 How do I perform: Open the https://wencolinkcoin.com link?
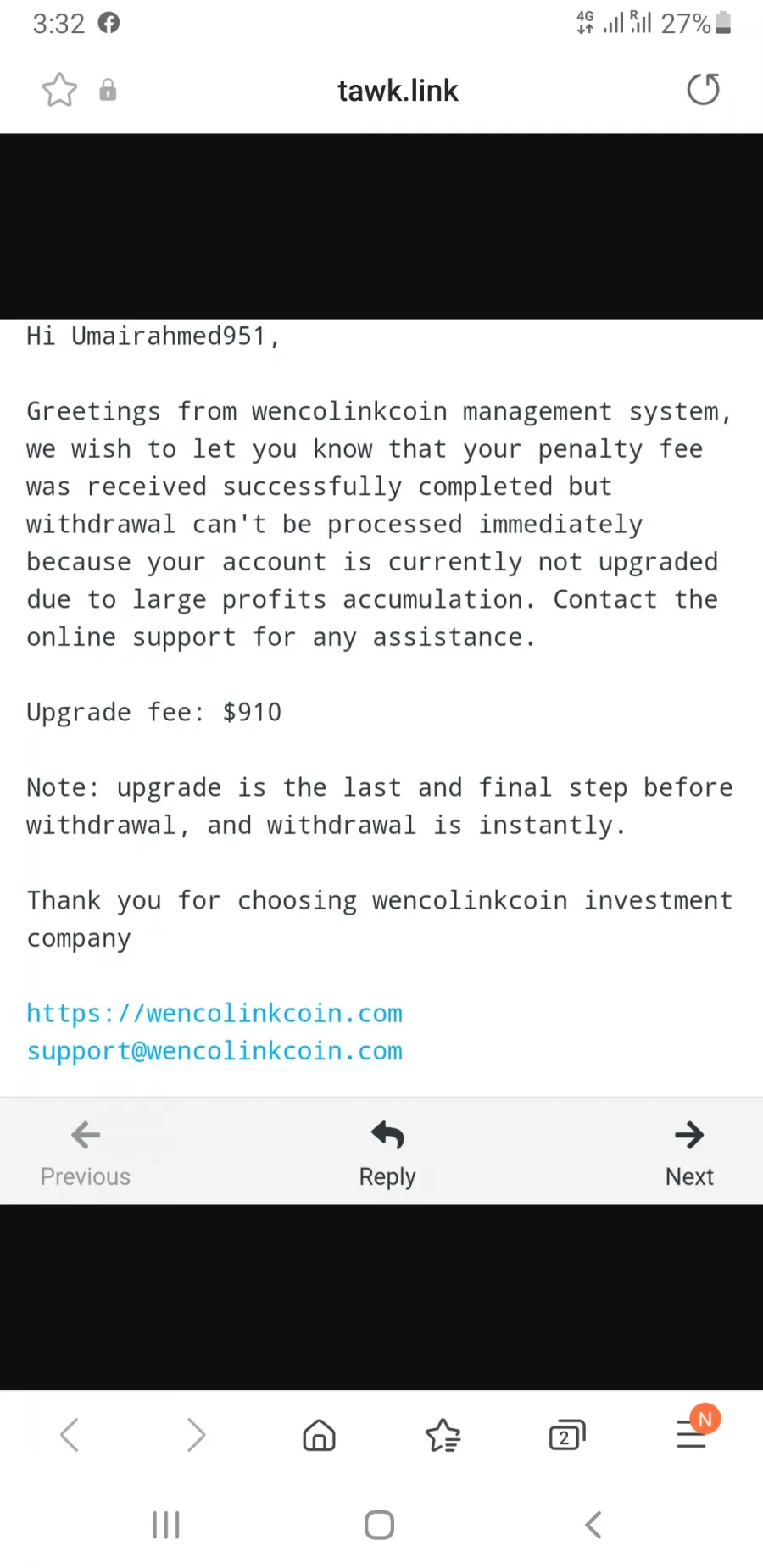coord(214,1013)
